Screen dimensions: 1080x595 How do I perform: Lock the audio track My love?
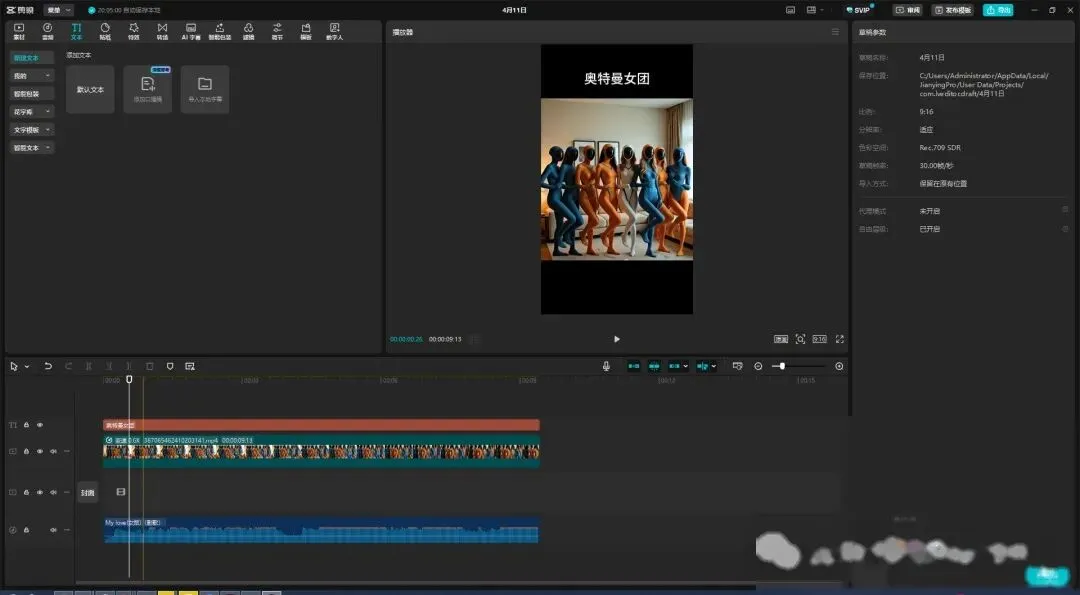26,530
